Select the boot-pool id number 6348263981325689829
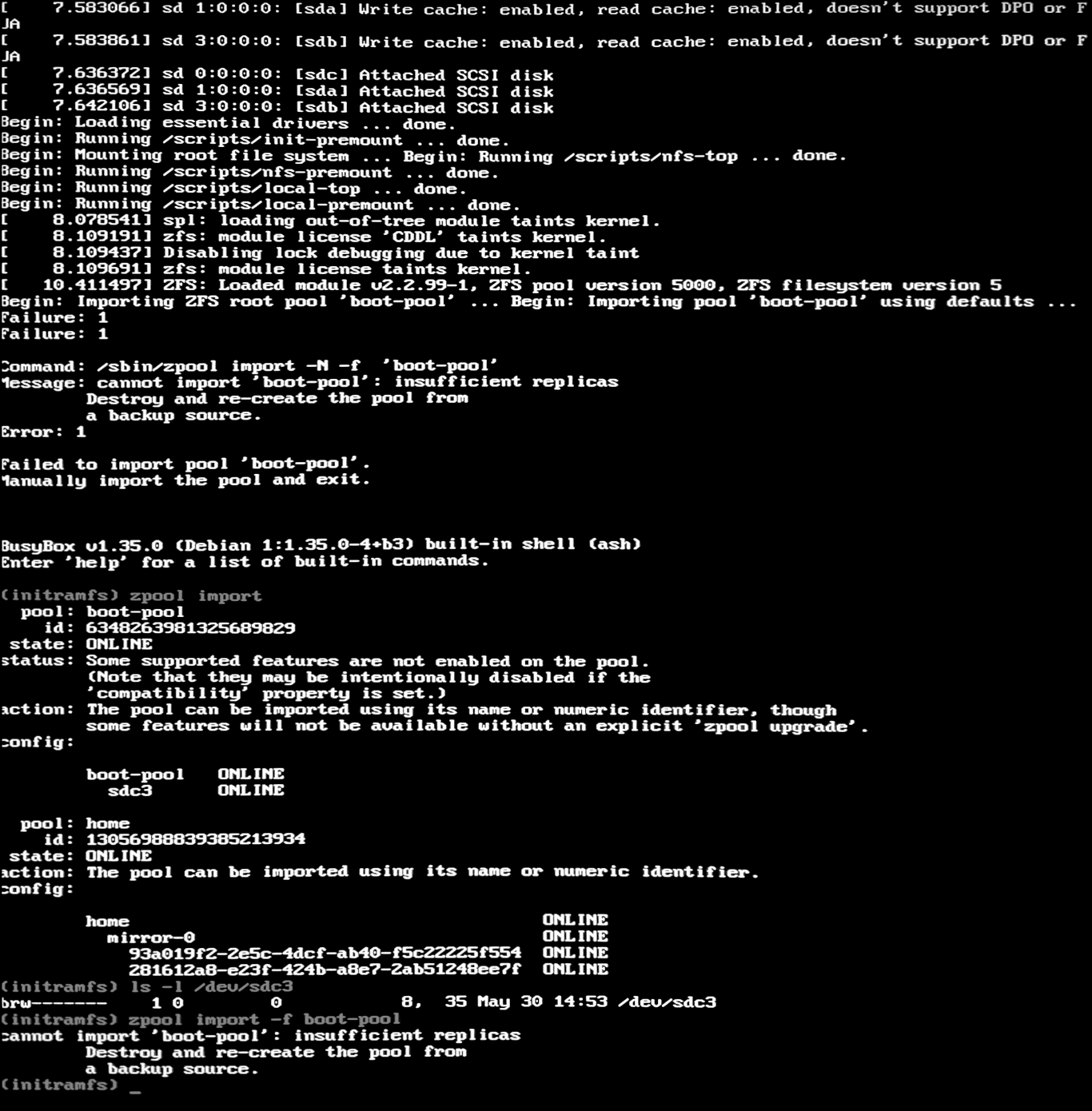 point(191,628)
